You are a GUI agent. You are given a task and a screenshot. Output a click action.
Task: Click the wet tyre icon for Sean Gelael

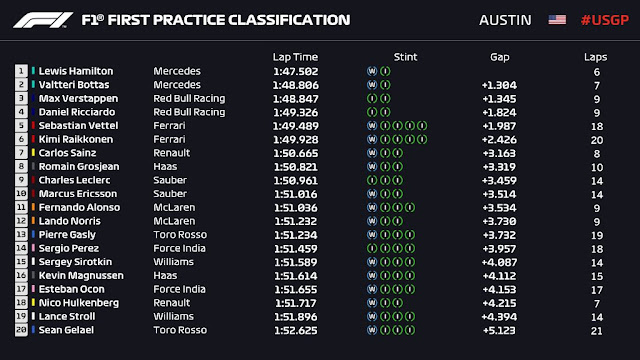[372, 330]
